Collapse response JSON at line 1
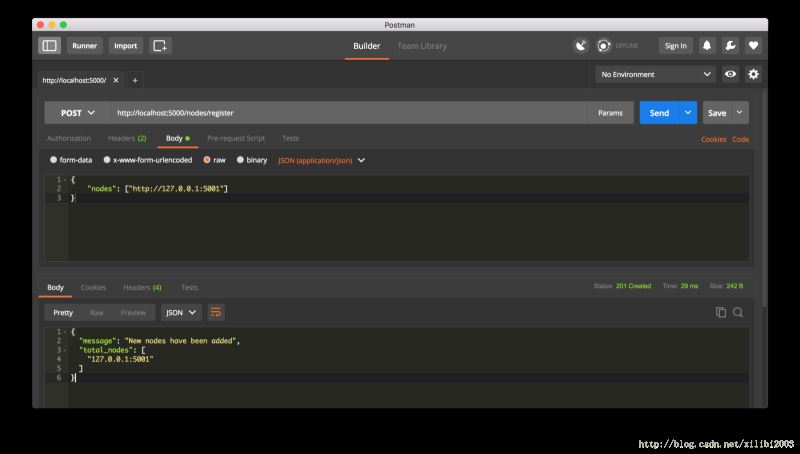This screenshot has height=454, width=800. 65,332
